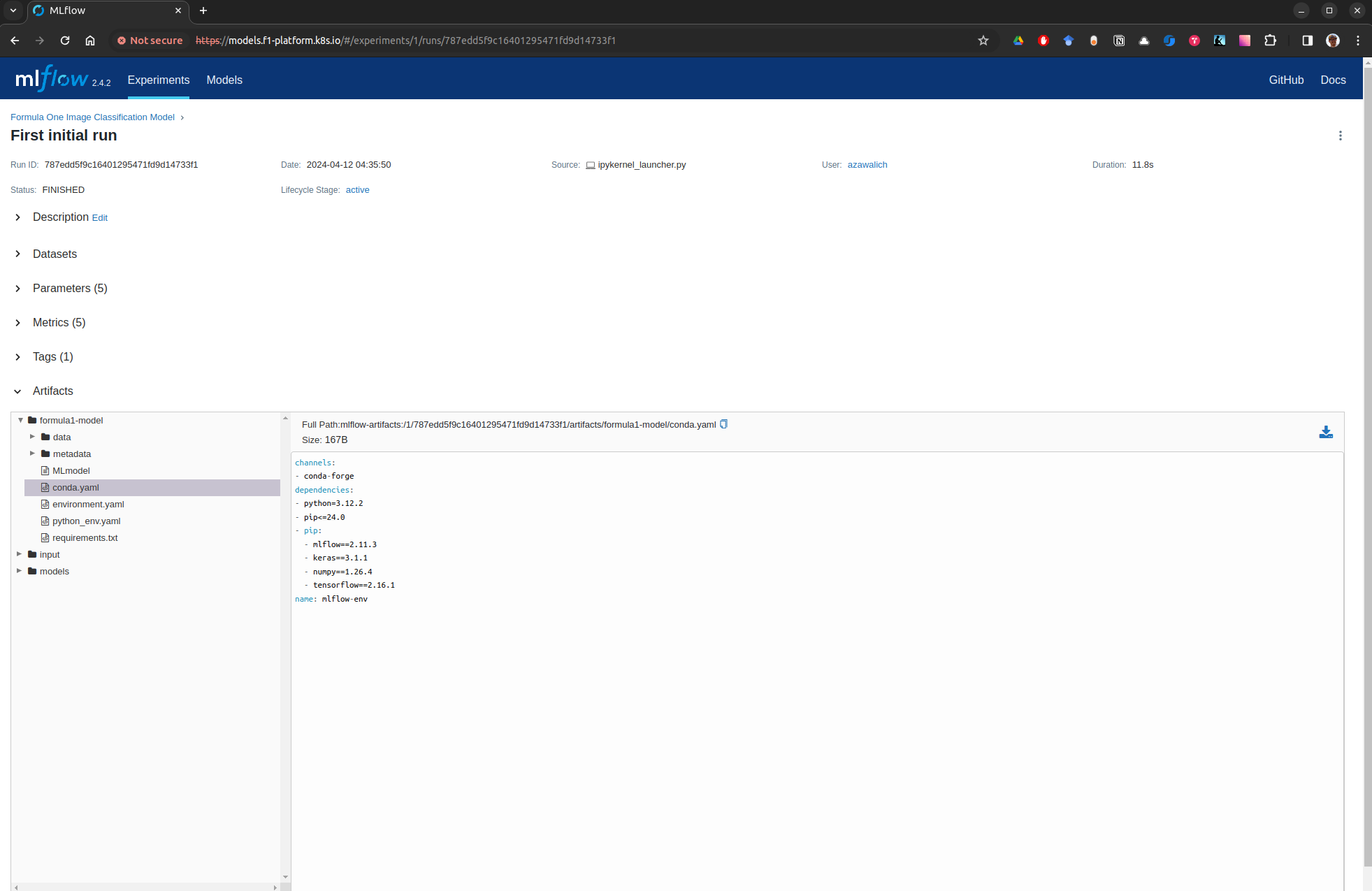Toggle visibility of the Datasets section

click(17, 254)
